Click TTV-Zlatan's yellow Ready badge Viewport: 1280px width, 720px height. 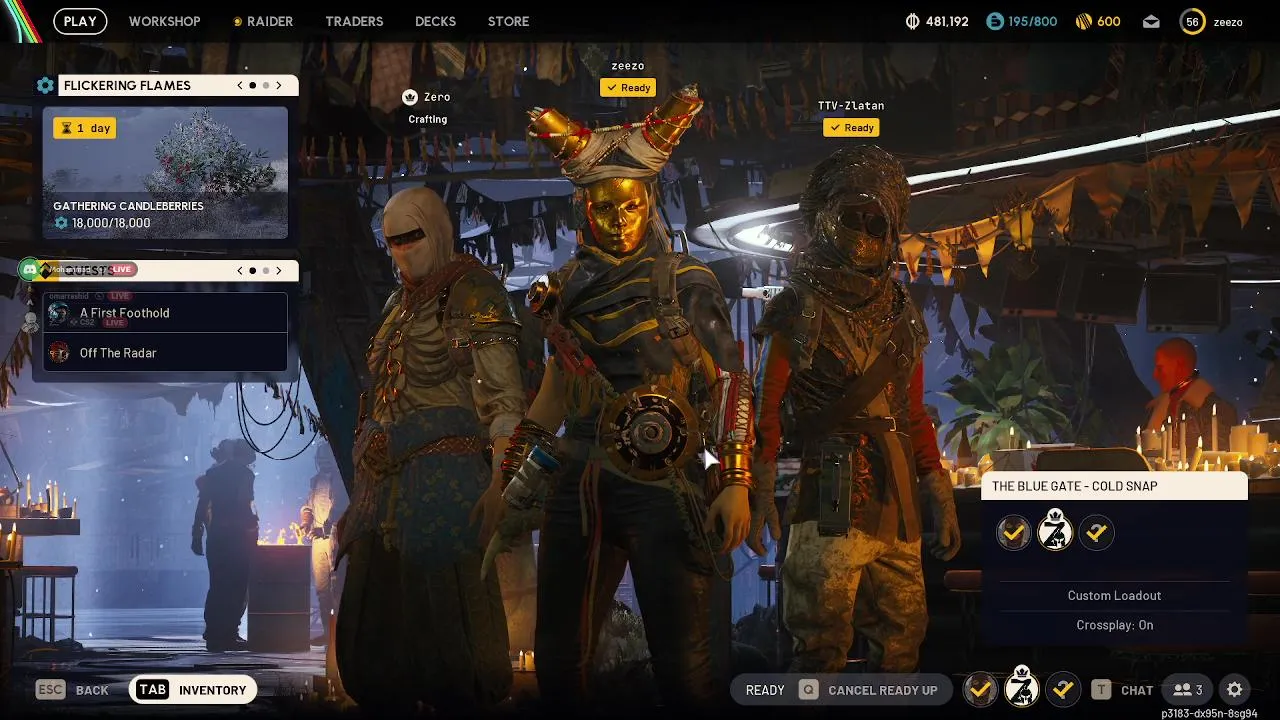pyautogui.click(x=851, y=128)
